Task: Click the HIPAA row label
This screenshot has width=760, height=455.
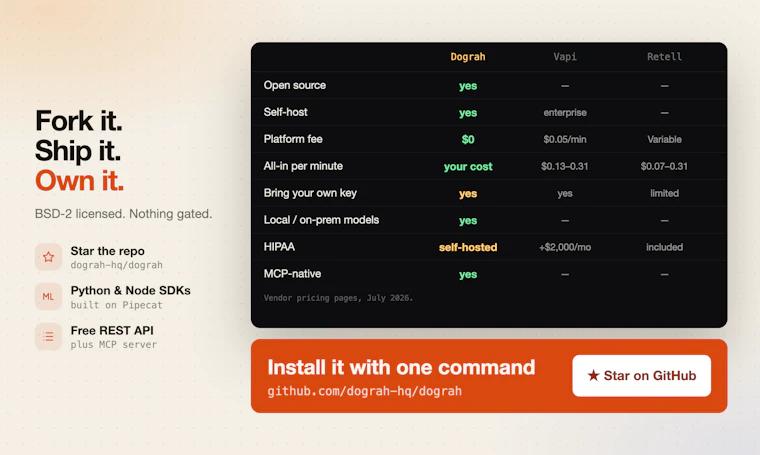Action: [279, 247]
